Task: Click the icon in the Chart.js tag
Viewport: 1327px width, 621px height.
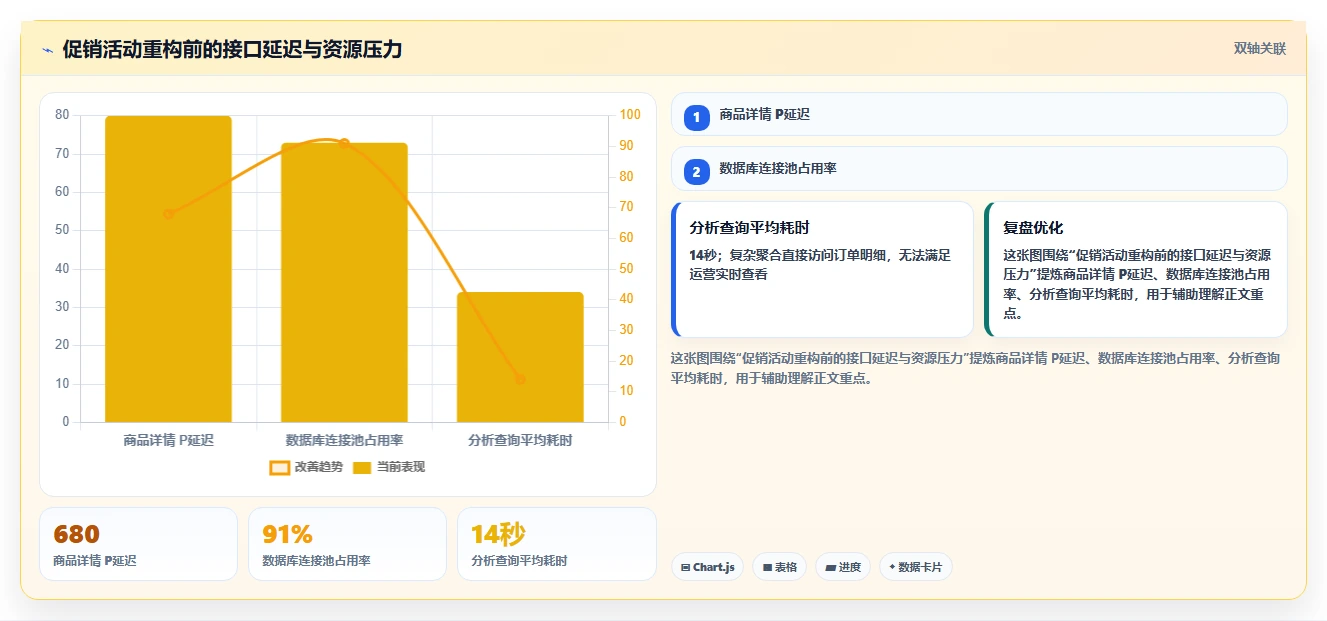Action: click(685, 567)
